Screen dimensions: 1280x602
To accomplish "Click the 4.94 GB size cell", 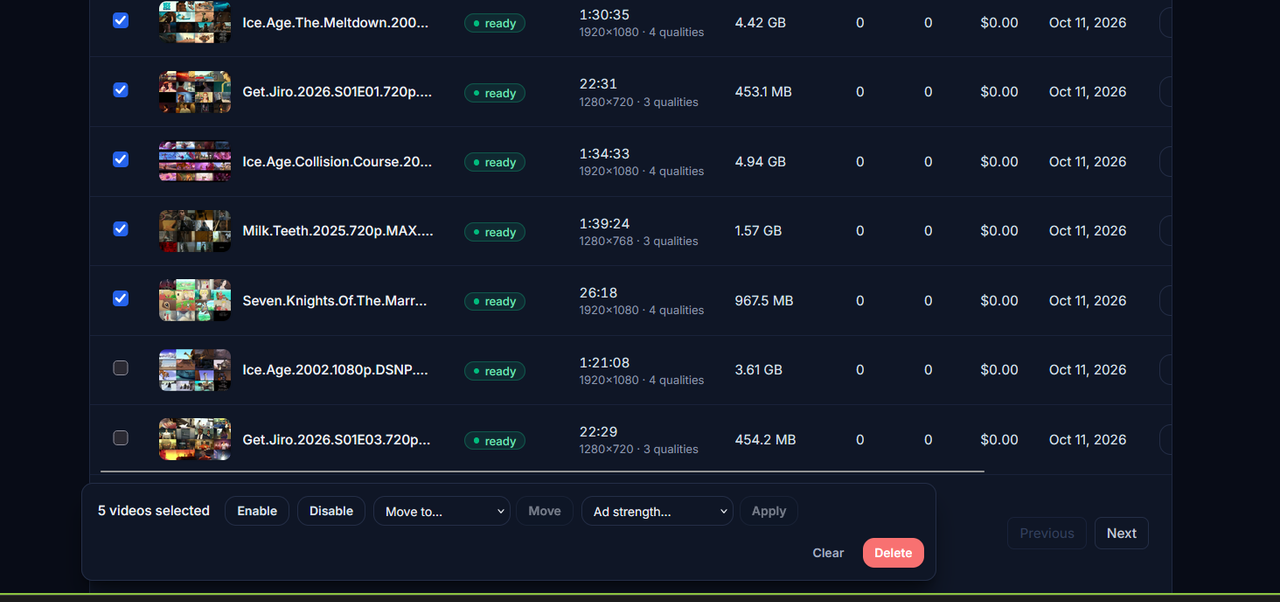I will (760, 161).
